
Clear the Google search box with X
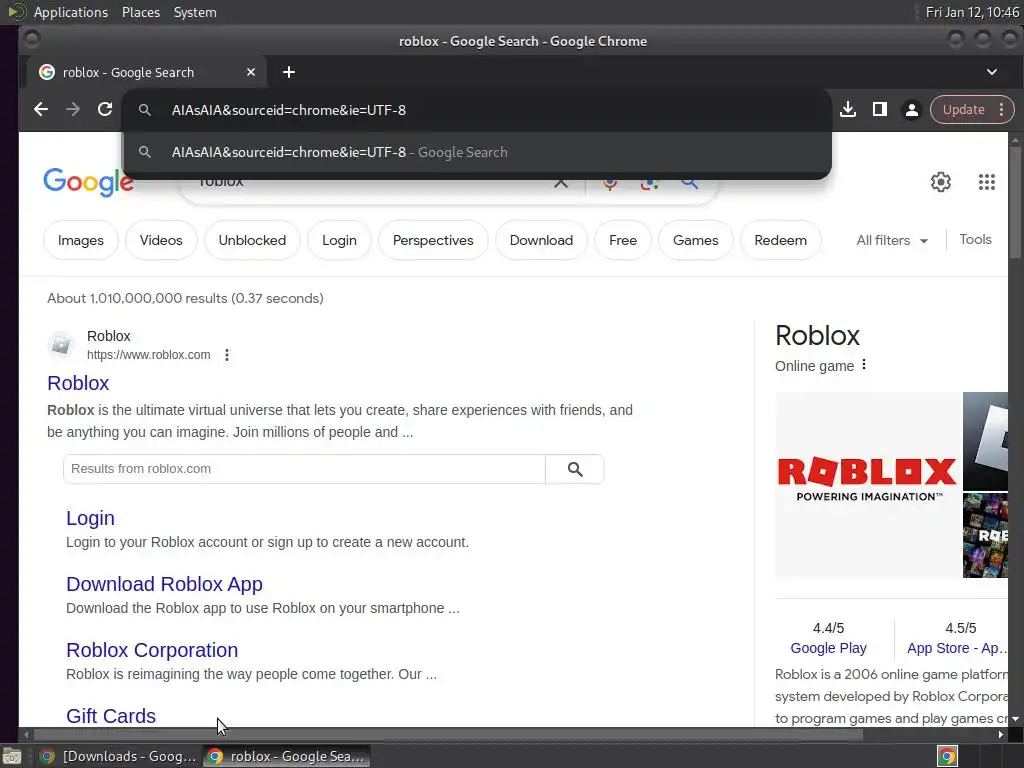coord(561,183)
